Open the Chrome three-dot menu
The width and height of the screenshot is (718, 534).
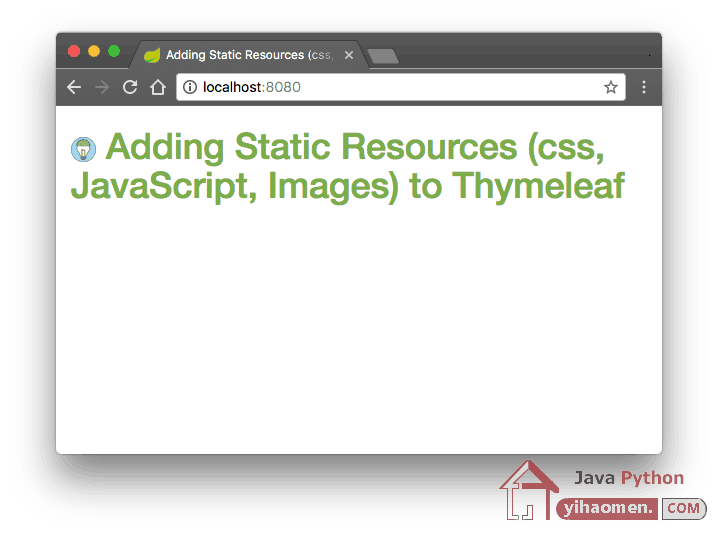pos(644,87)
